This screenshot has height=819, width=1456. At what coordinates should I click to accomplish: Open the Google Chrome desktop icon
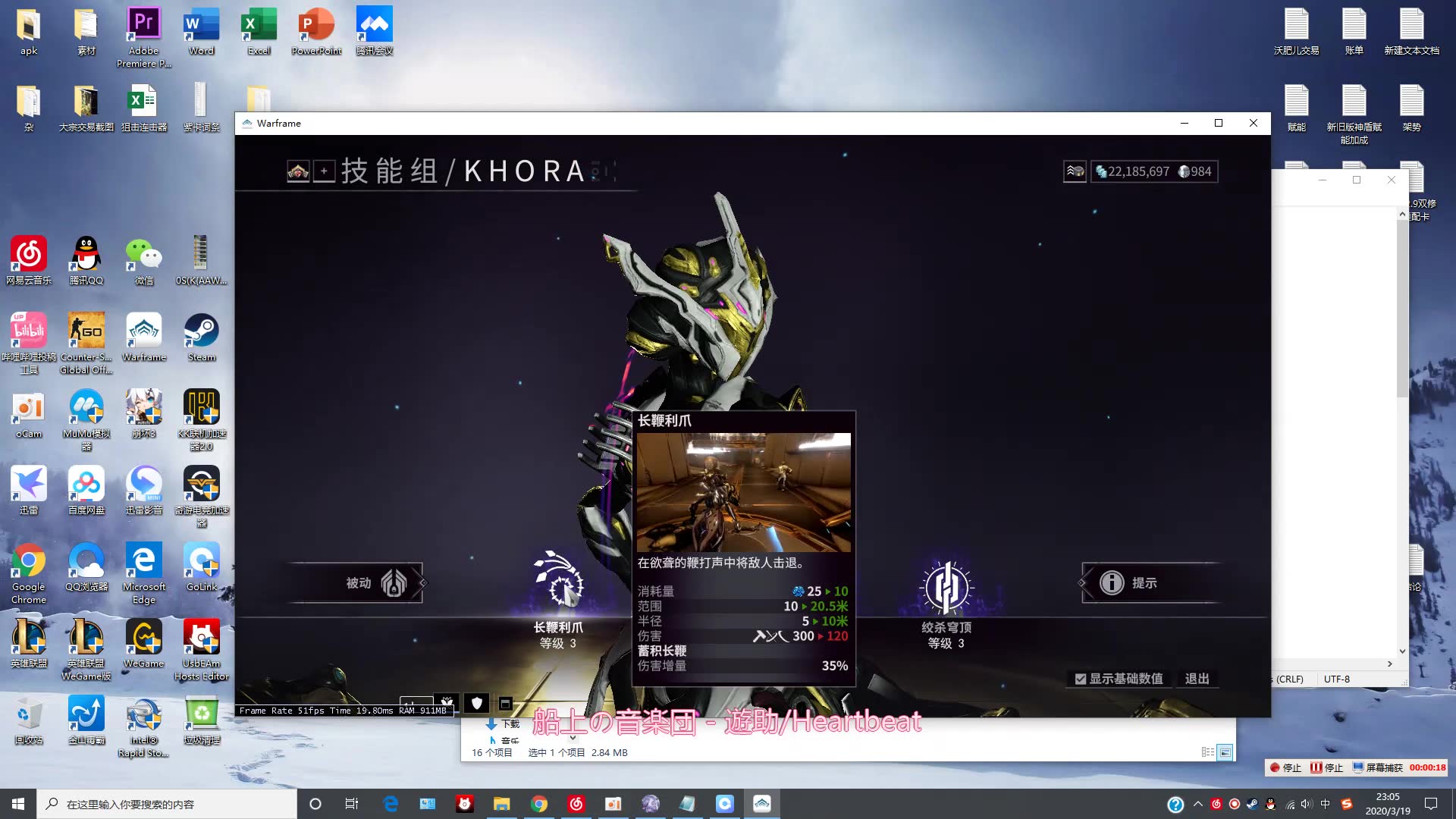coord(29,573)
